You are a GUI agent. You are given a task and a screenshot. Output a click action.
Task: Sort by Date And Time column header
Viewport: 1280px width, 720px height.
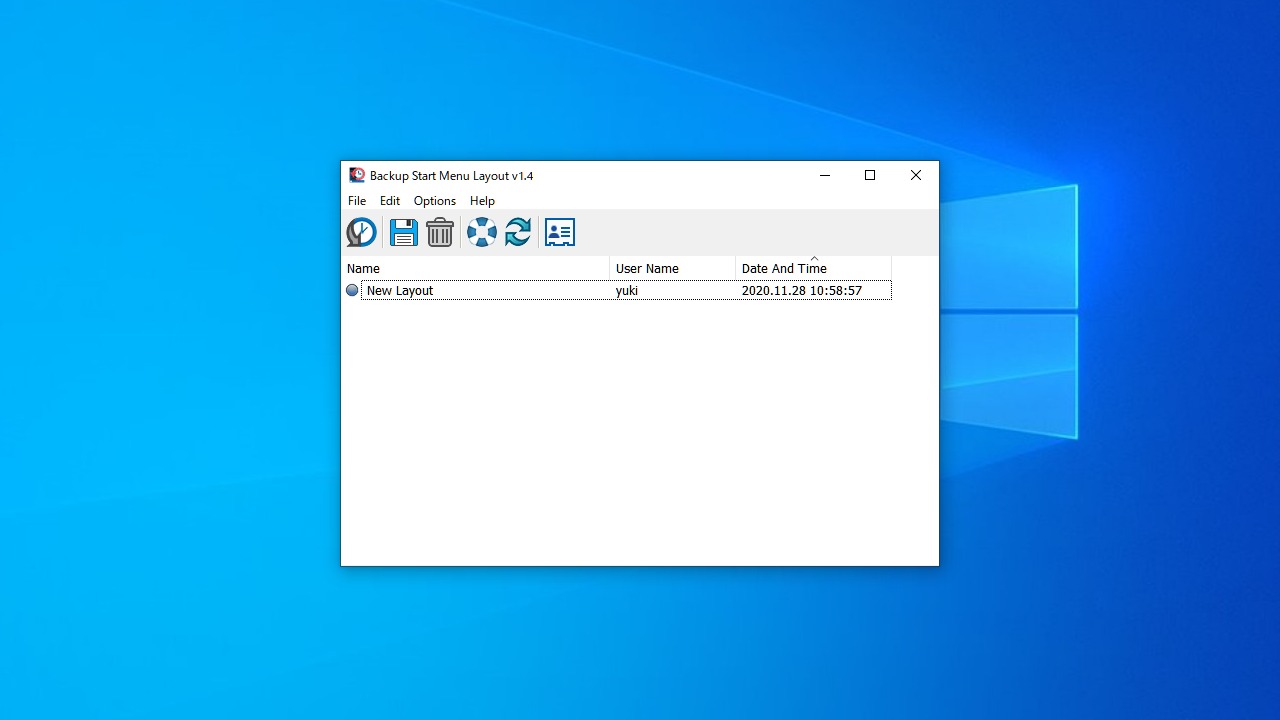coord(813,268)
